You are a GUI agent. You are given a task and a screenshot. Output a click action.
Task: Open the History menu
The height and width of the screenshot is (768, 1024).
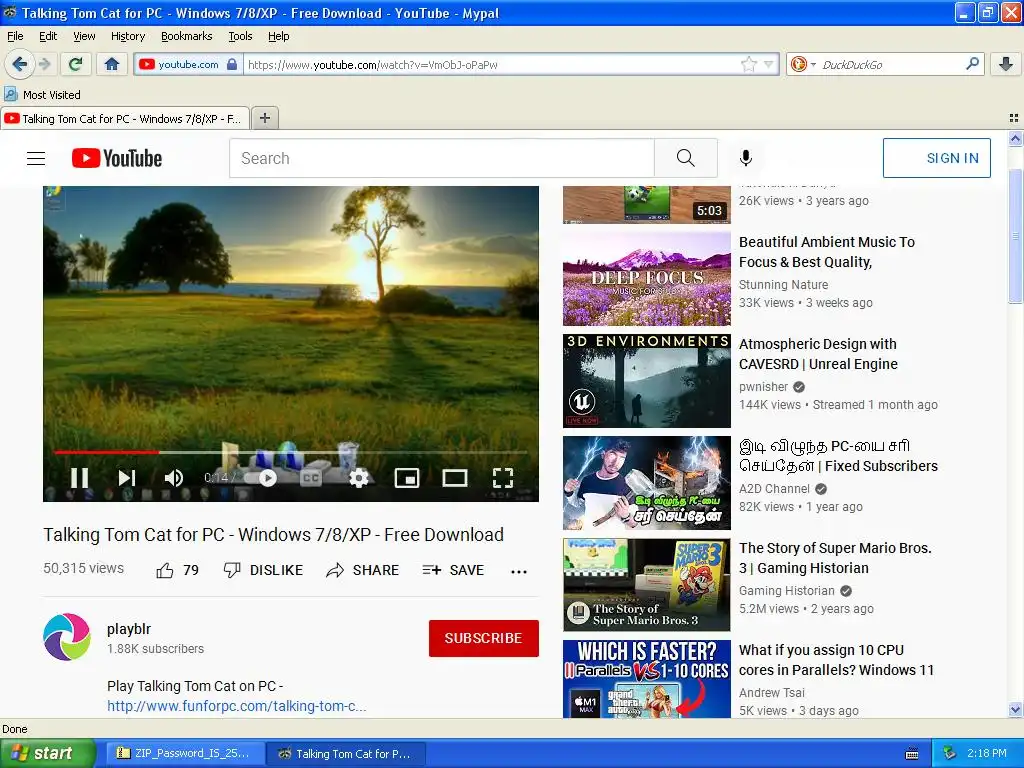click(127, 36)
